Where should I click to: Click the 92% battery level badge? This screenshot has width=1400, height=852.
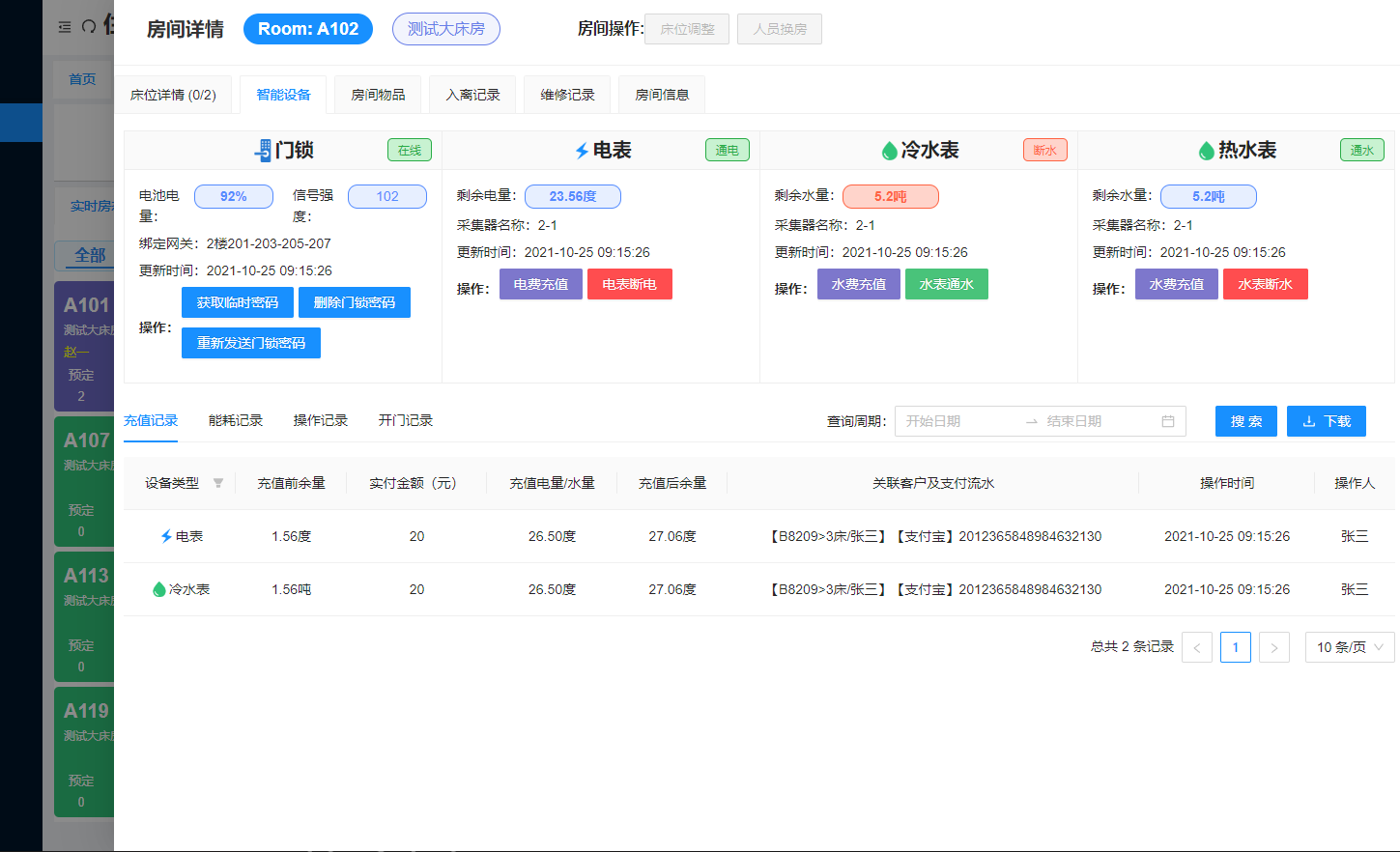[234, 196]
